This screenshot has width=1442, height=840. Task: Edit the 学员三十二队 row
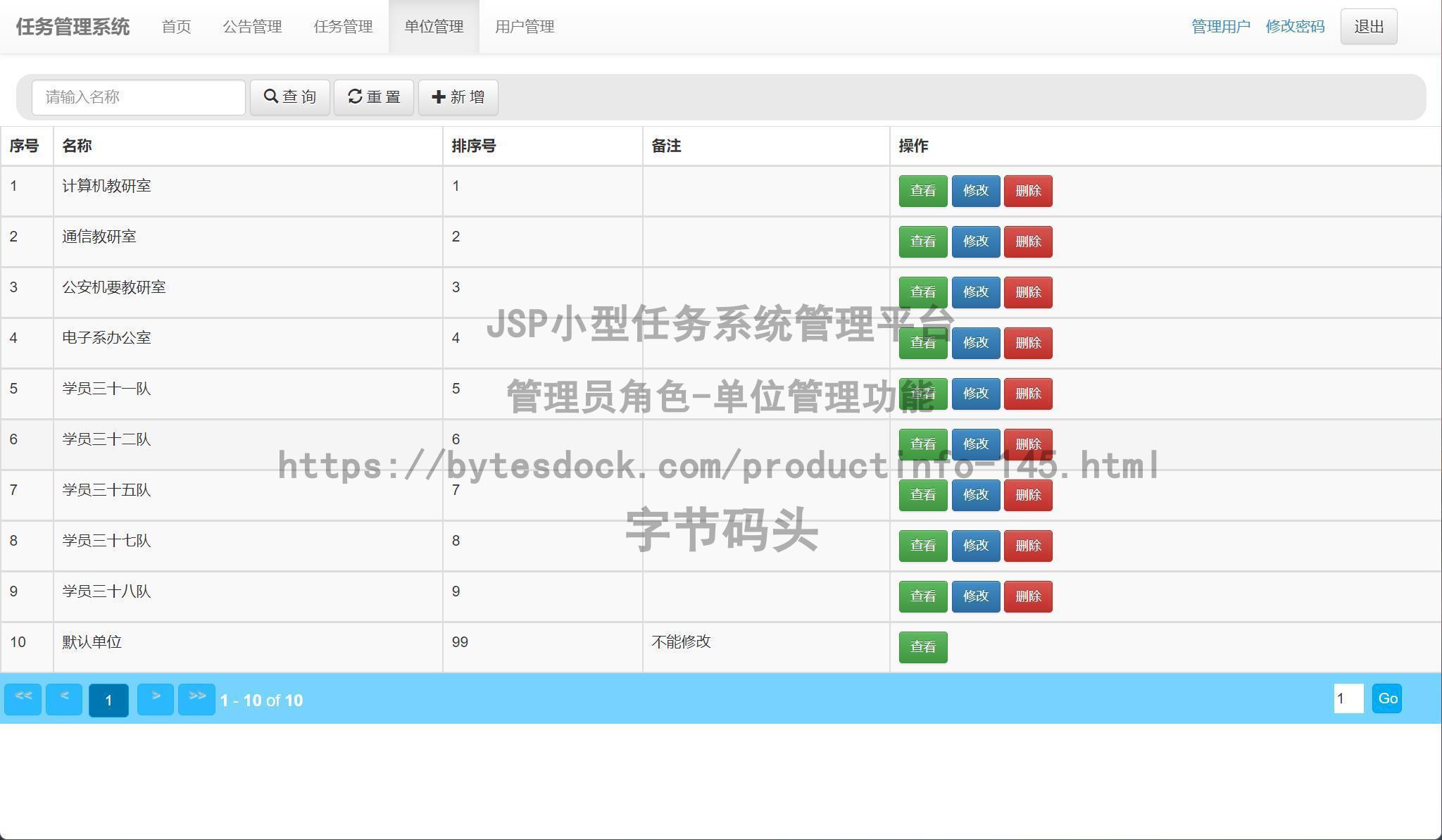click(x=976, y=444)
